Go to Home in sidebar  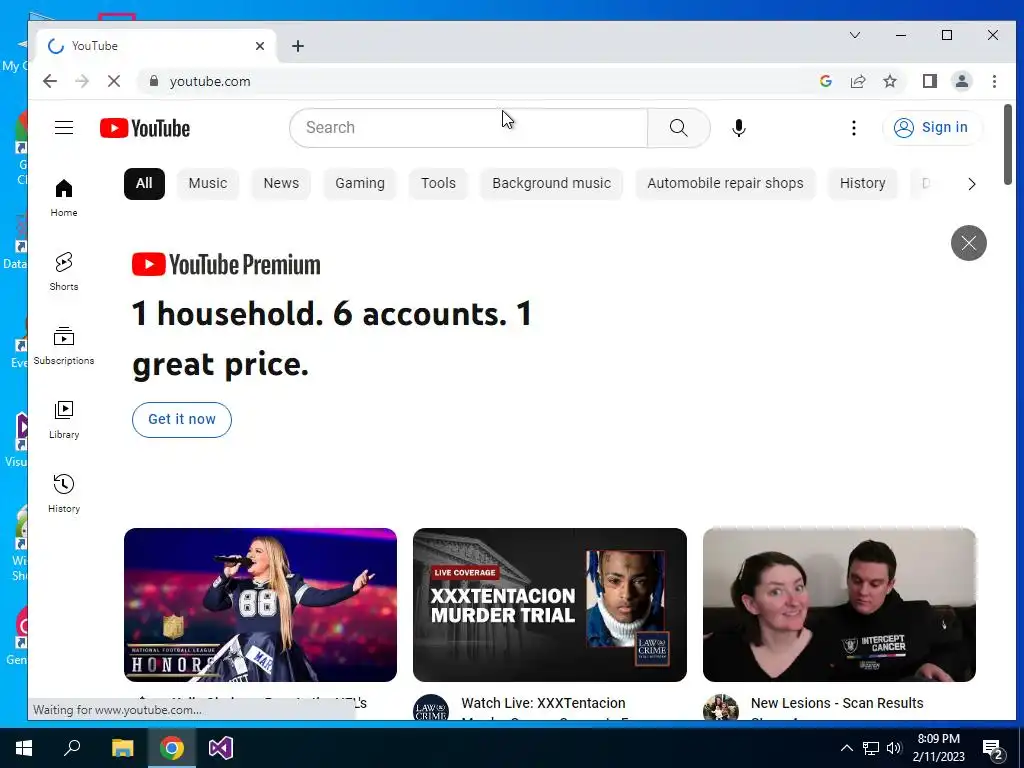63,198
